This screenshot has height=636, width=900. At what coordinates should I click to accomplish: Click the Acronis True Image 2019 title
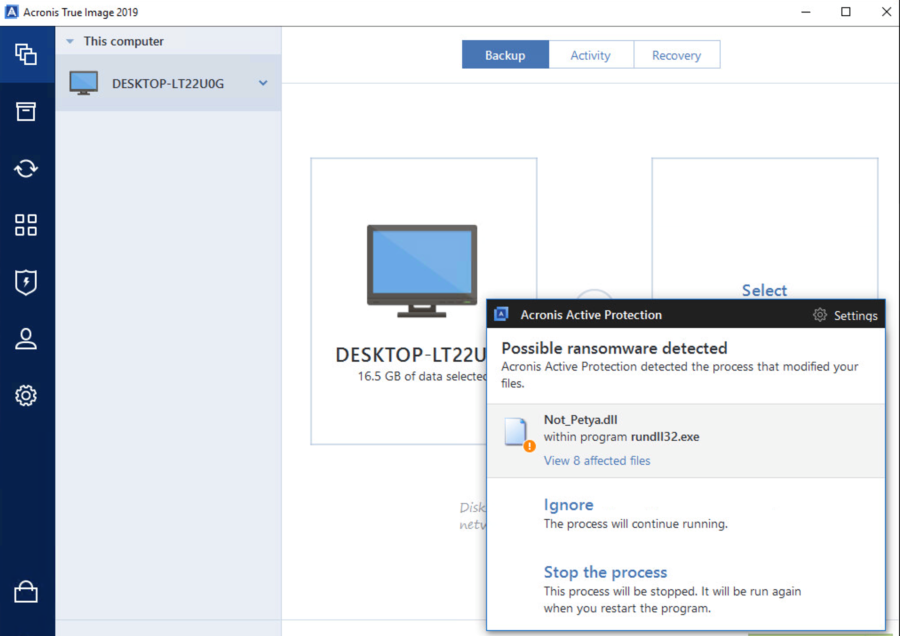pyautogui.click(x=80, y=12)
